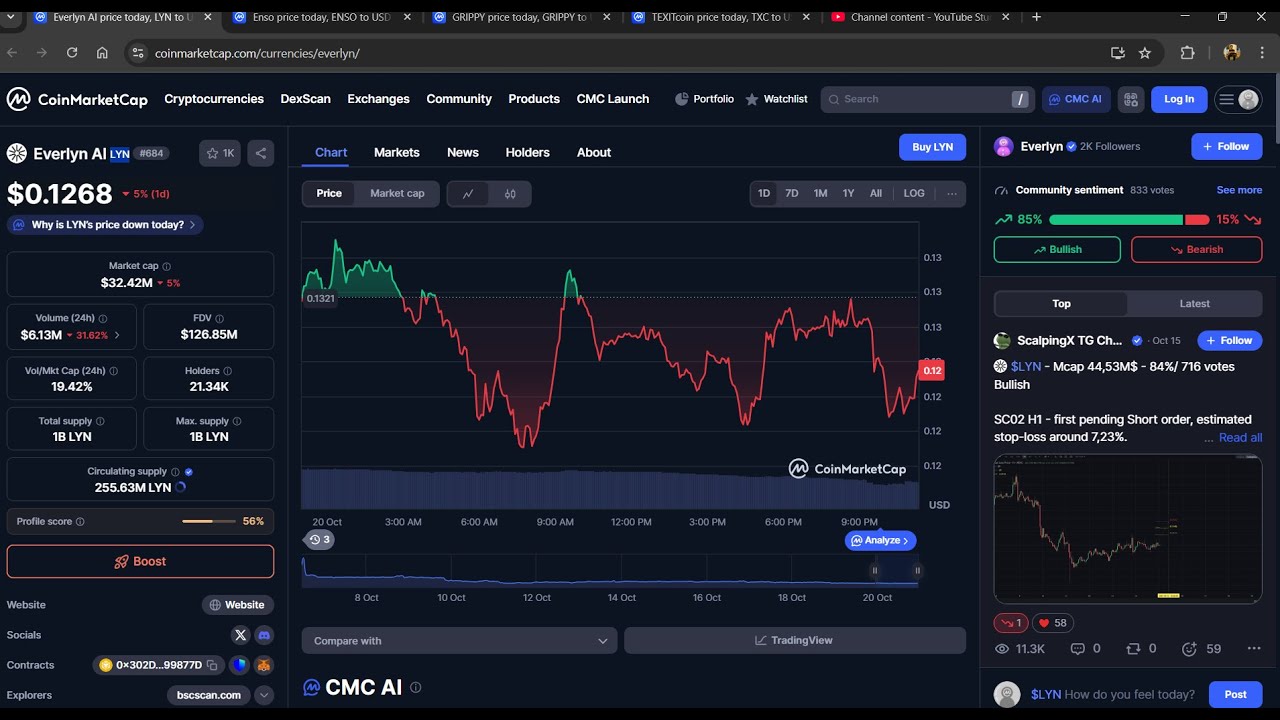The height and width of the screenshot is (720, 1280).
Task: Click the CoinMarketCap logo
Action: 77,99
